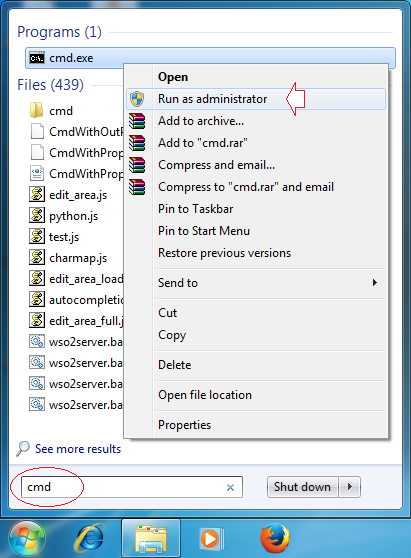Click the Shut down button
This screenshot has height=558, width=411.
[x=302, y=487]
